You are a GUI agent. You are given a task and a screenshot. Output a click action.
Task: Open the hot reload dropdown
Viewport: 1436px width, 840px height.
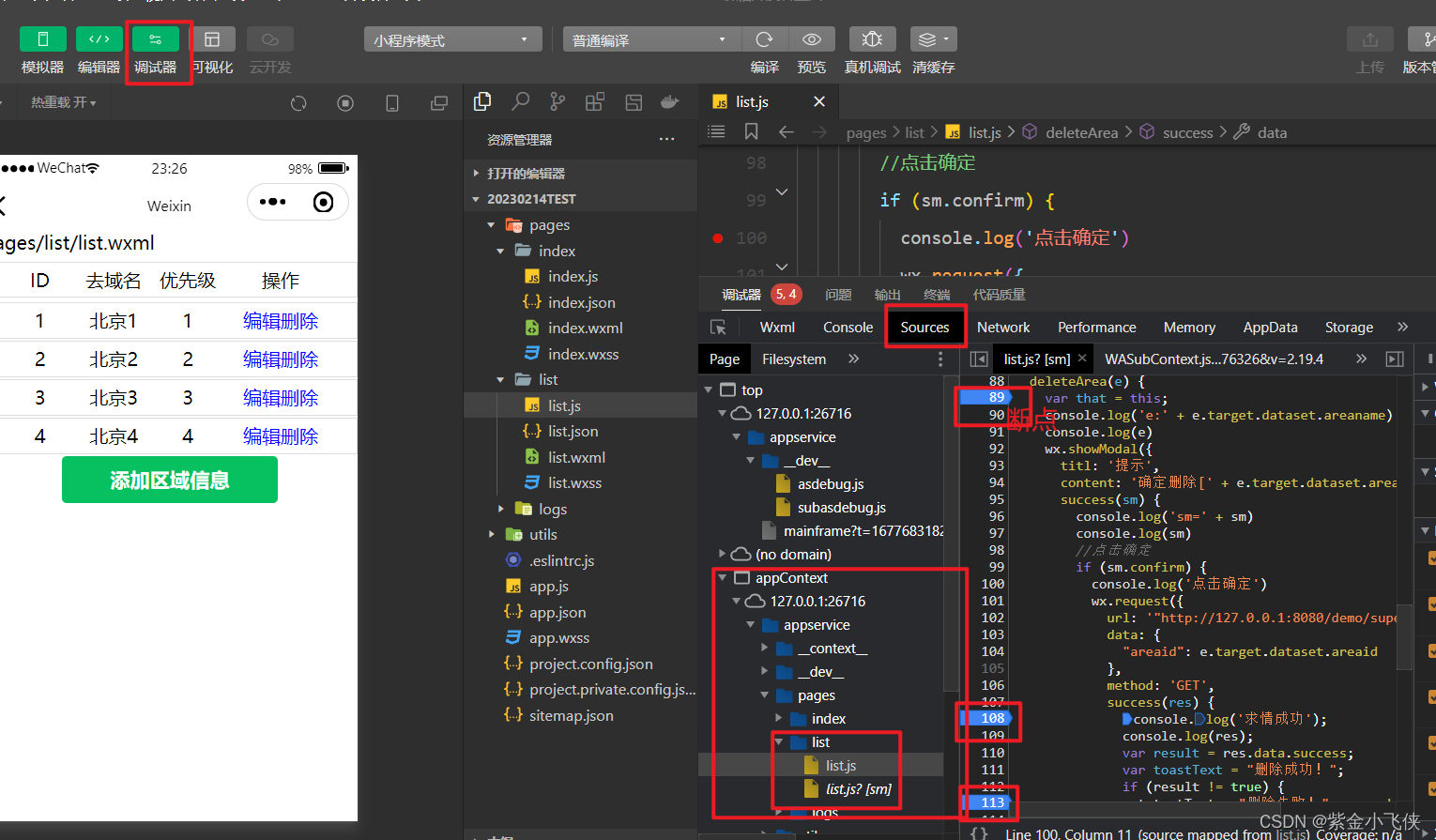pos(63,102)
